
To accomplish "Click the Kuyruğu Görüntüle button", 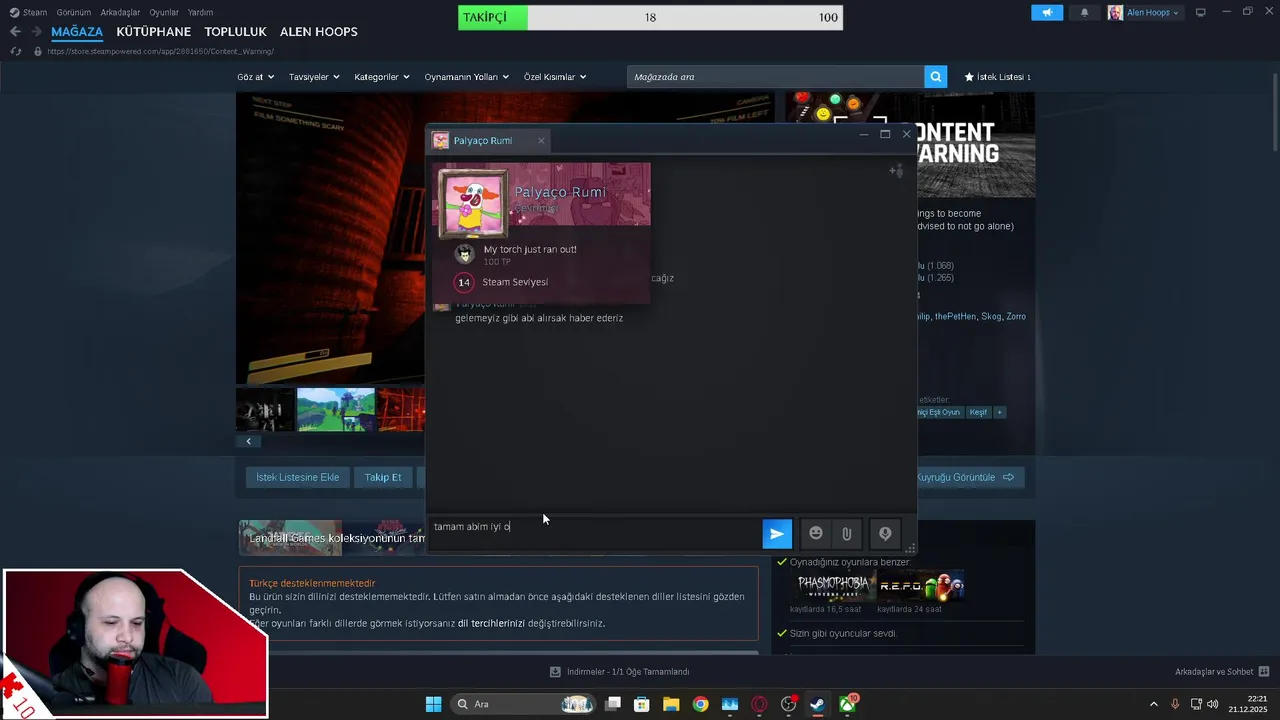I will 967,477.
